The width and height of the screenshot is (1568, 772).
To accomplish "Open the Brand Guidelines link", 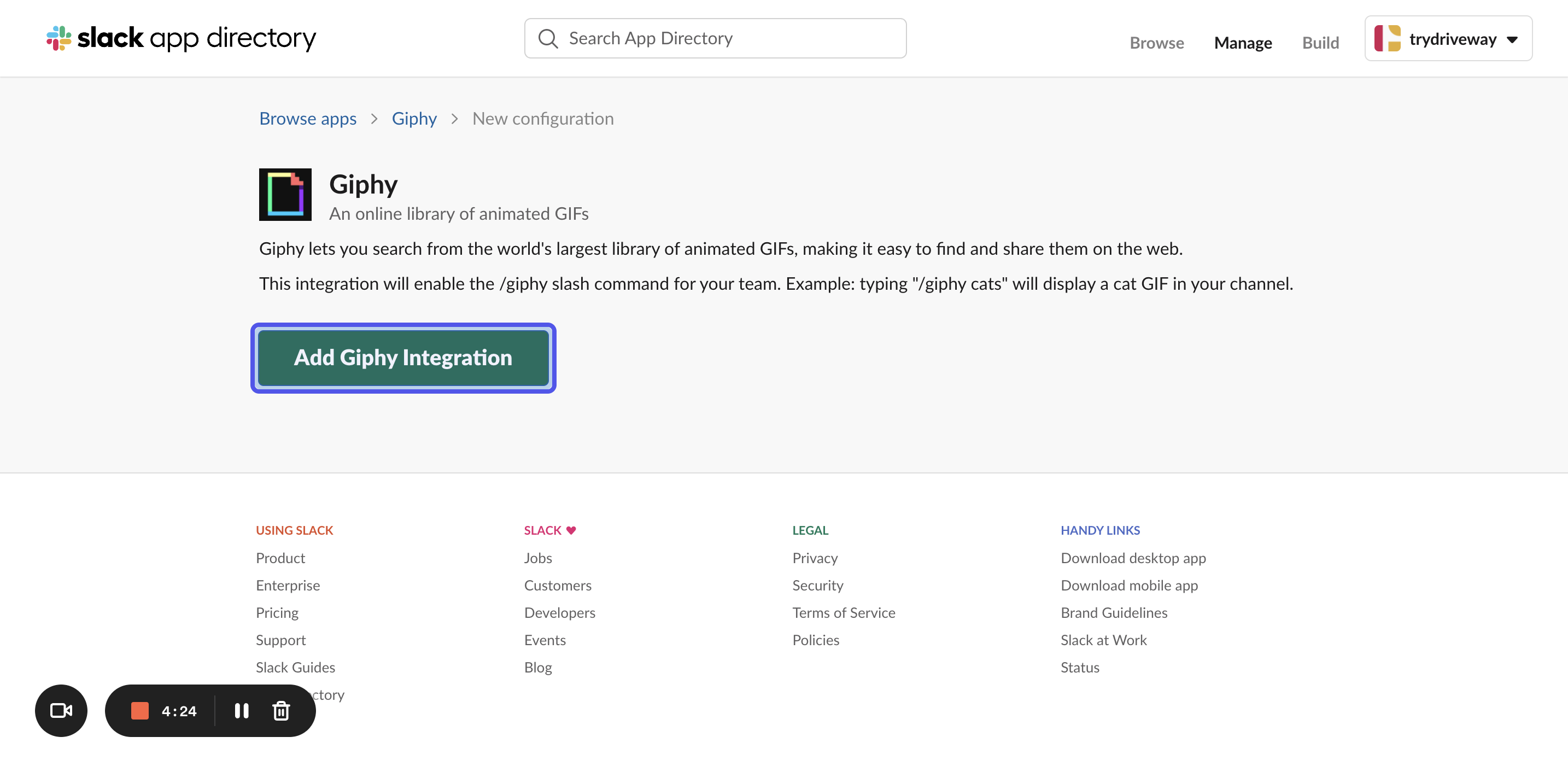I will pos(1114,612).
